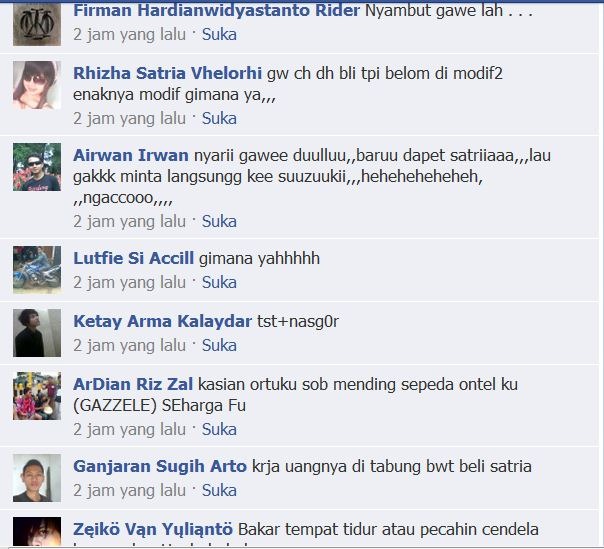The width and height of the screenshot is (604, 549).
Task: Visit Rhizha Satria Vhelorhi's profile name
Action: (167, 73)
